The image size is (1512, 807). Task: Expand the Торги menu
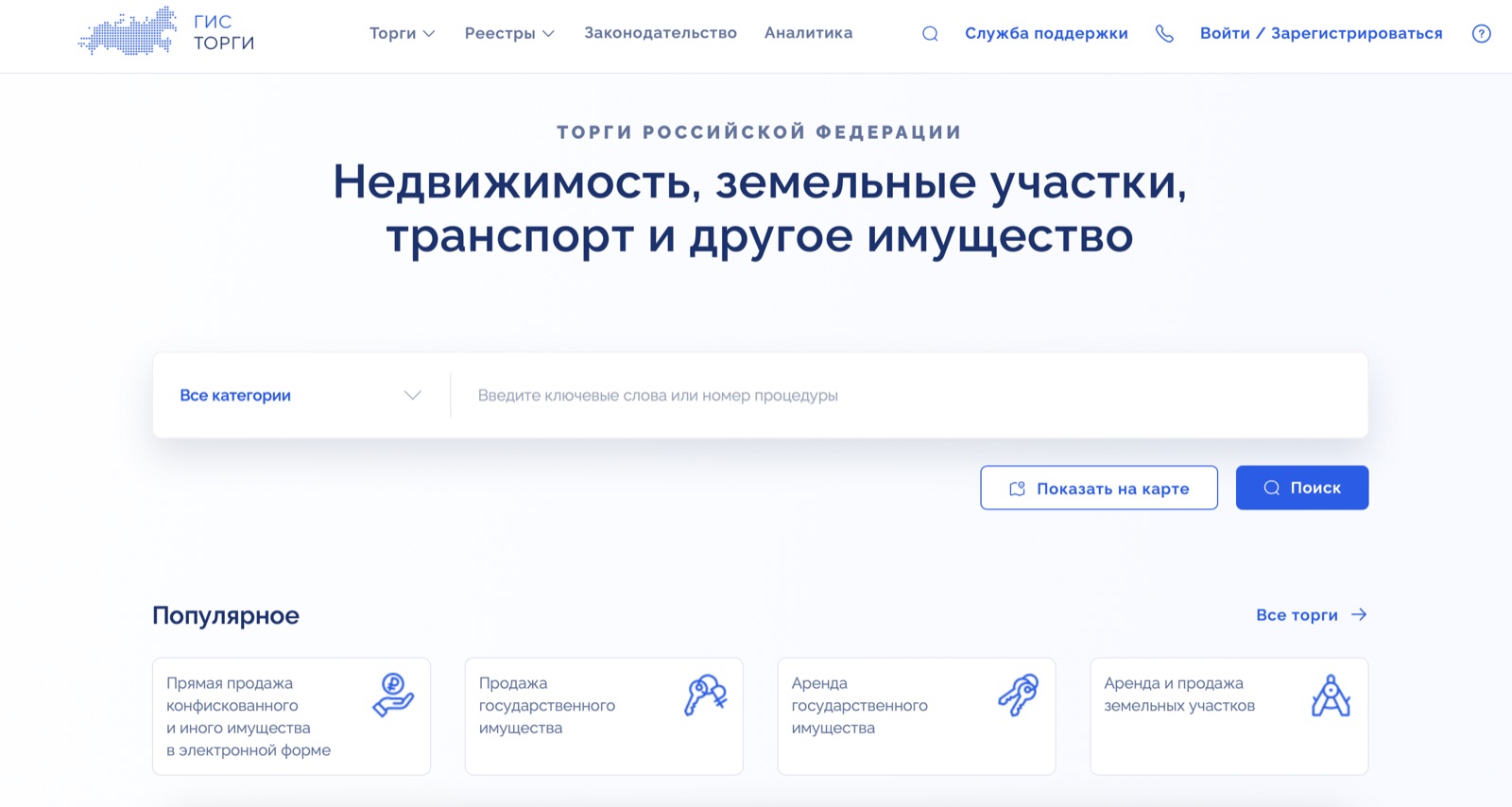[x=402, y=33]
